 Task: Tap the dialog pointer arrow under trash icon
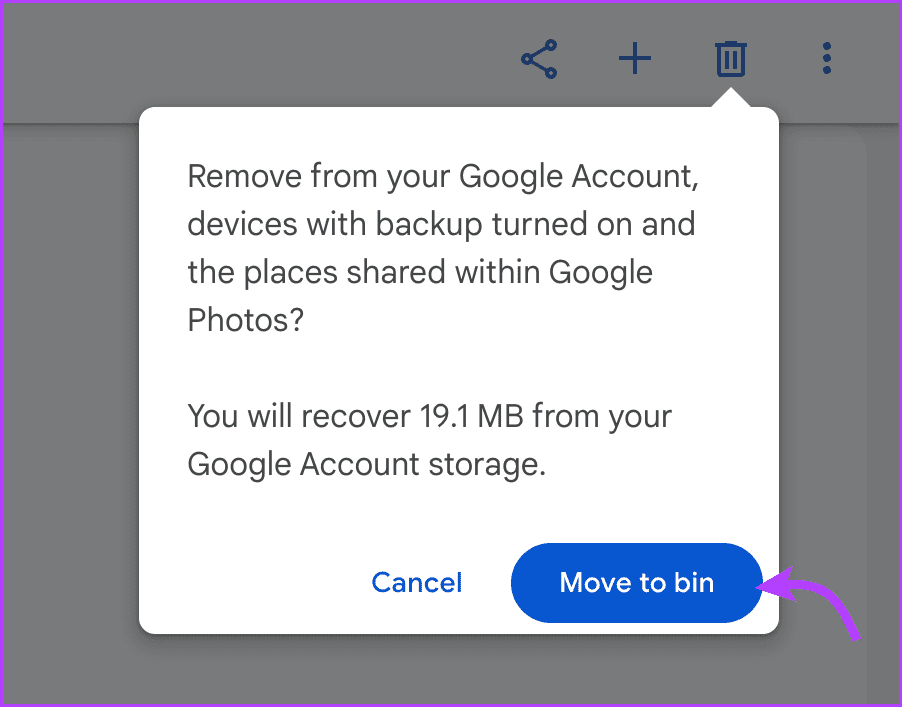point(729,100)
